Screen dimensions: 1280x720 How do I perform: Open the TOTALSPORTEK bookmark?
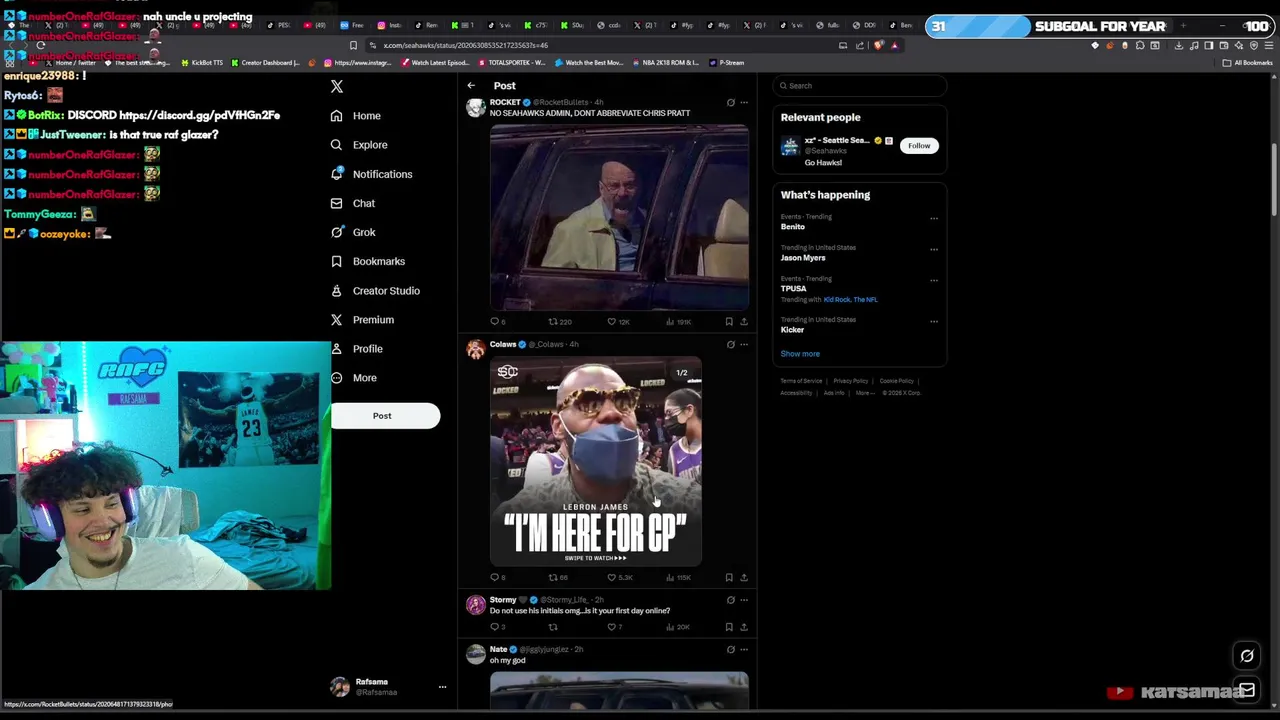click(x=512, y=63)
